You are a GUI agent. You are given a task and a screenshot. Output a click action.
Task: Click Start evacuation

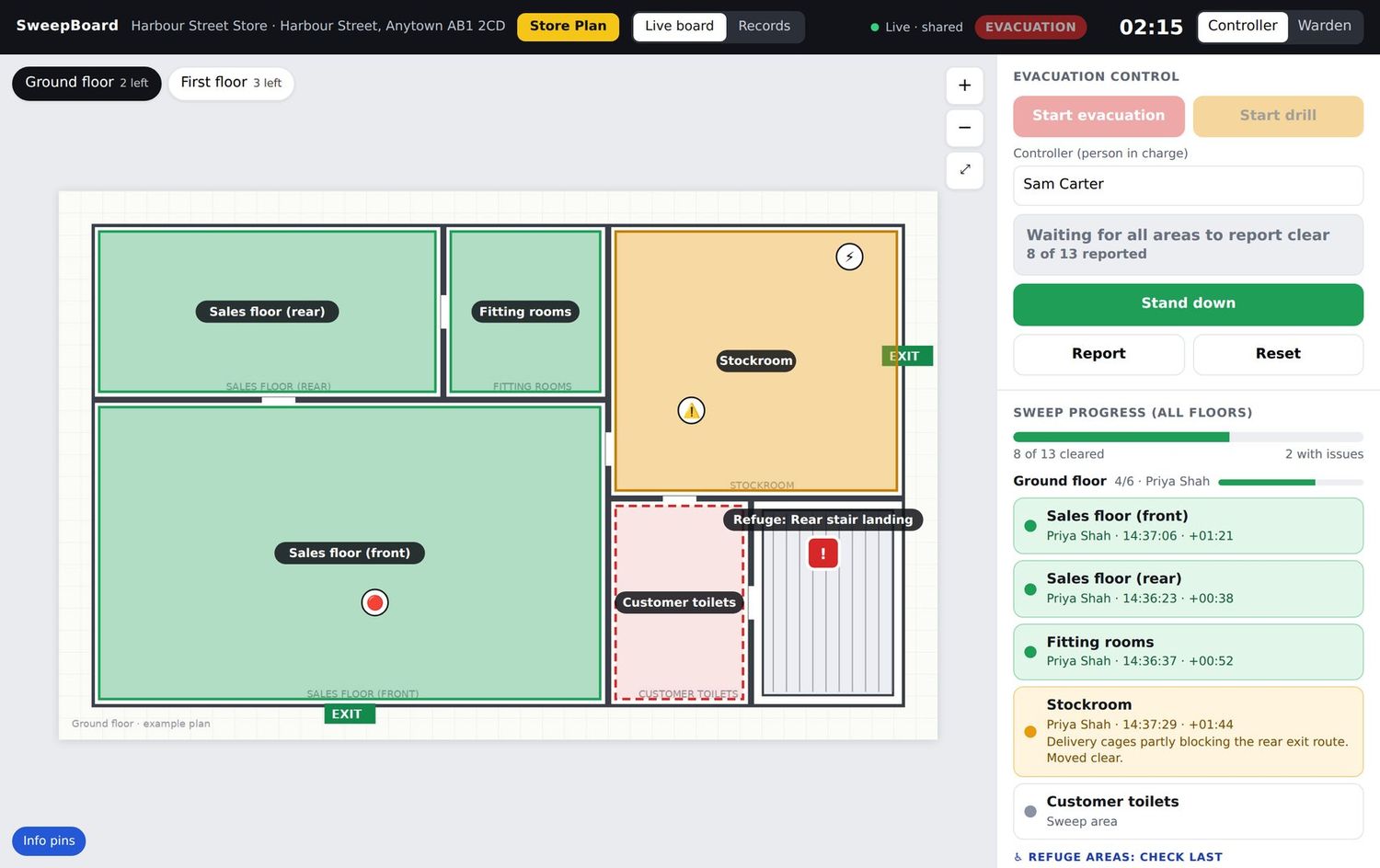[1098, 116]
